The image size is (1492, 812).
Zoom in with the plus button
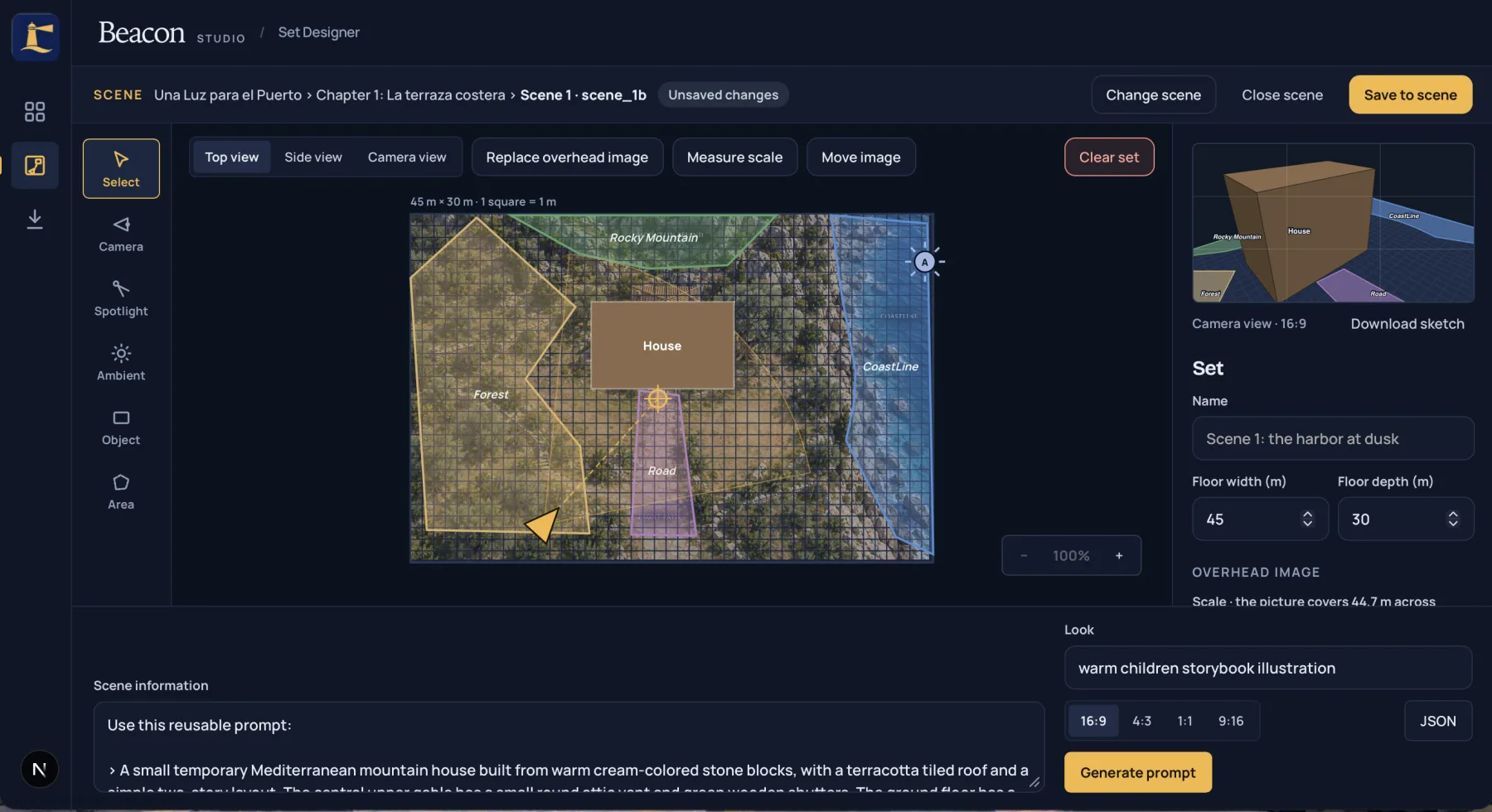point(1119,556)
